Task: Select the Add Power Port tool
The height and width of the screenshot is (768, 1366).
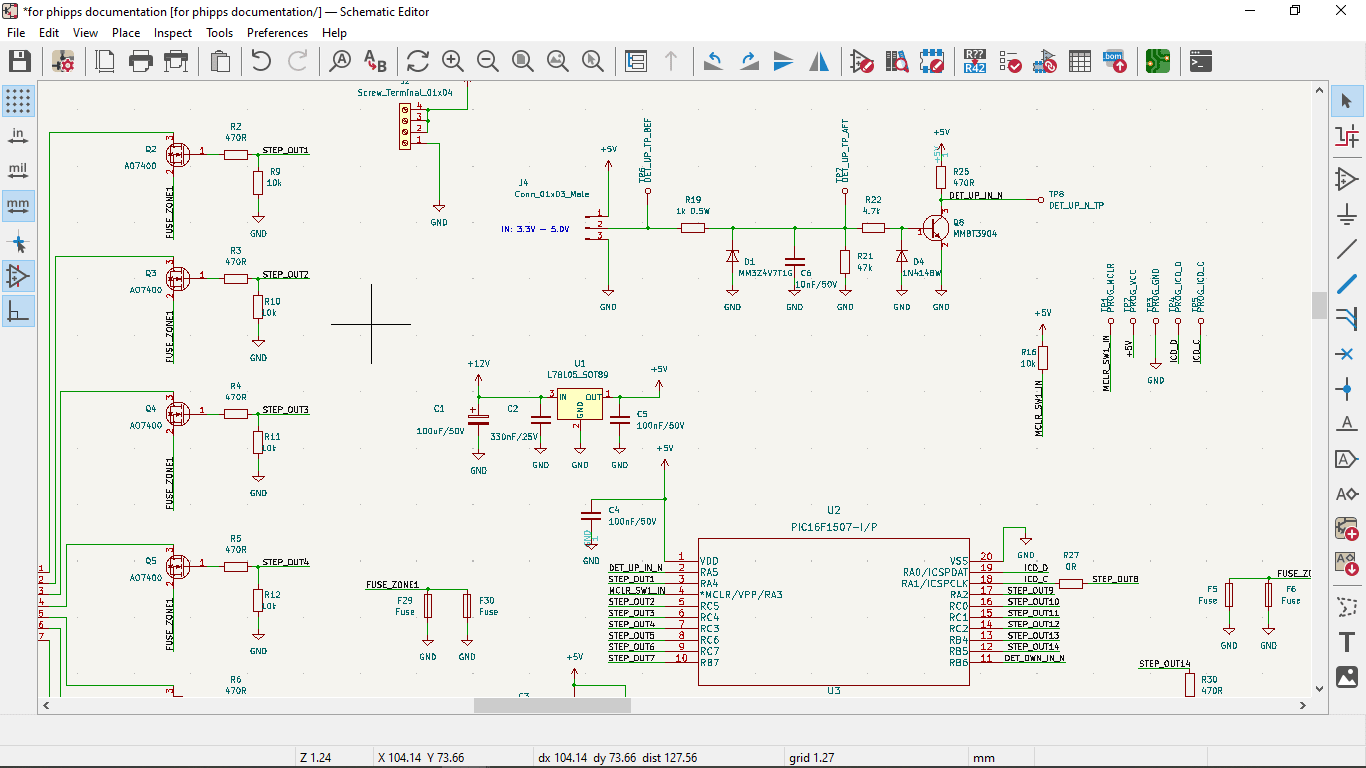Action: (1346, 214)
